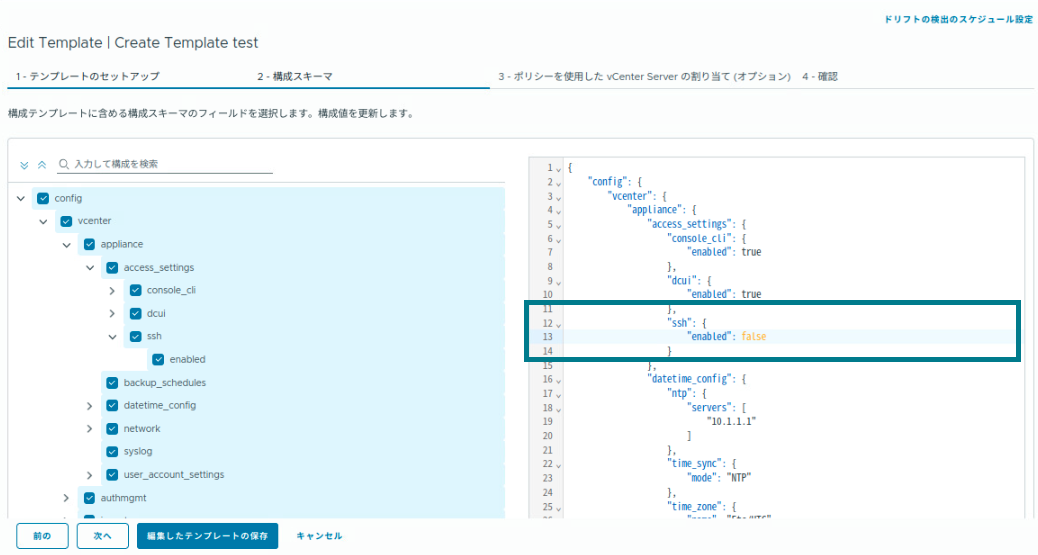Click the collapse-all double chevron icon
The height and width of the screenshot is (555, 1038).
[42, 164]
